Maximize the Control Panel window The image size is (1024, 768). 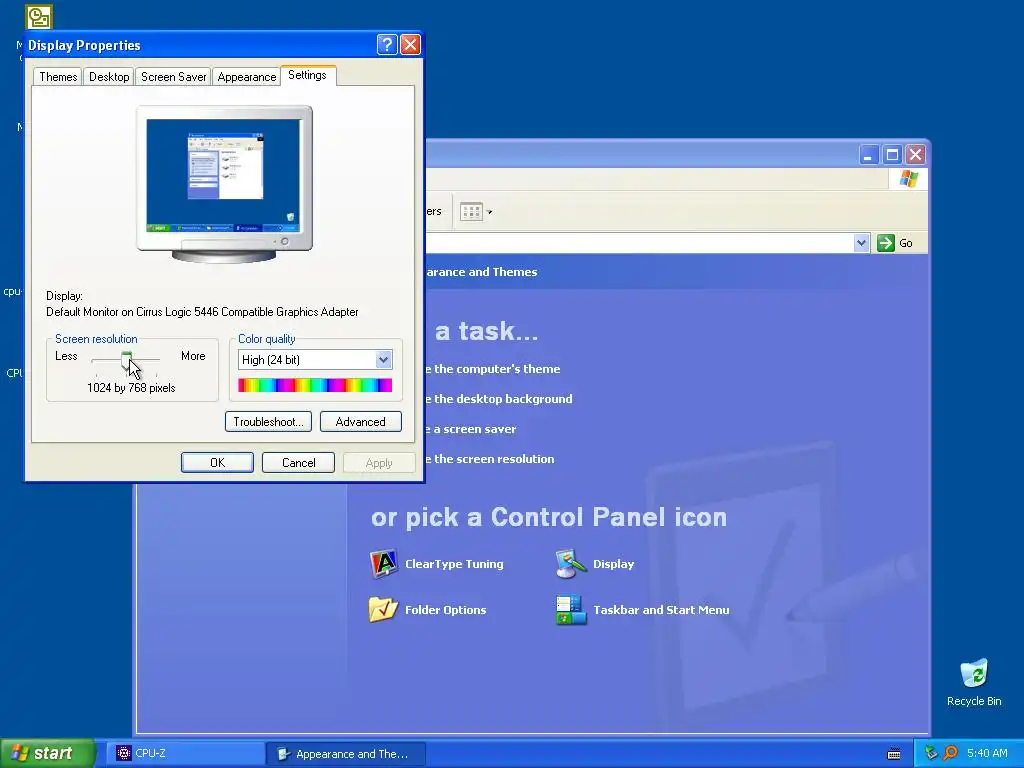(892, 155)
